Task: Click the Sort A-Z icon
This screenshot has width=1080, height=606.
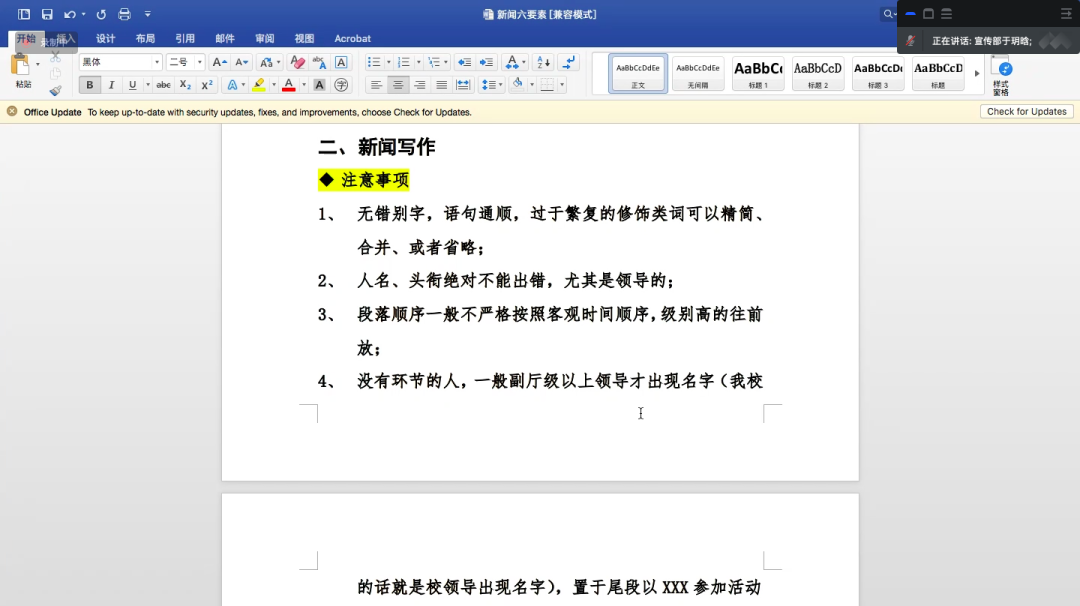Action: 543,62
